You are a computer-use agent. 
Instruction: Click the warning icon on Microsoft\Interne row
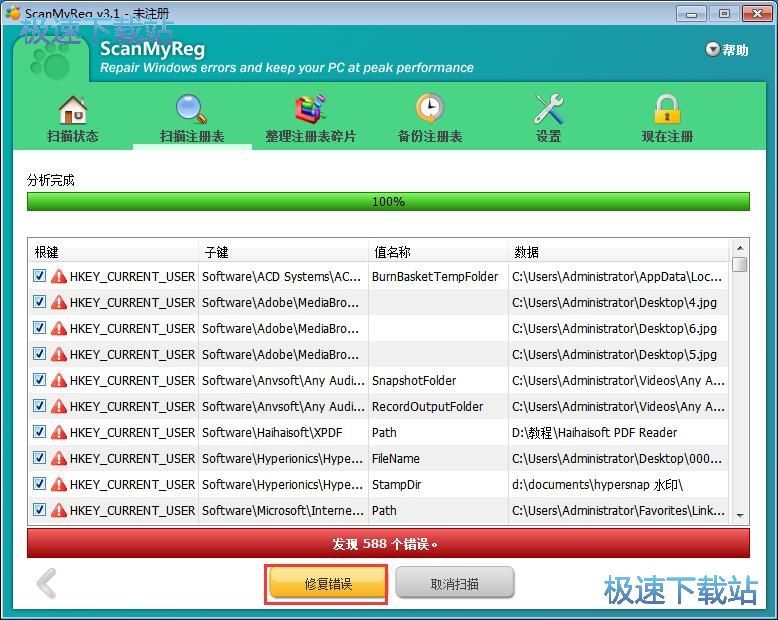pos(59,510)
